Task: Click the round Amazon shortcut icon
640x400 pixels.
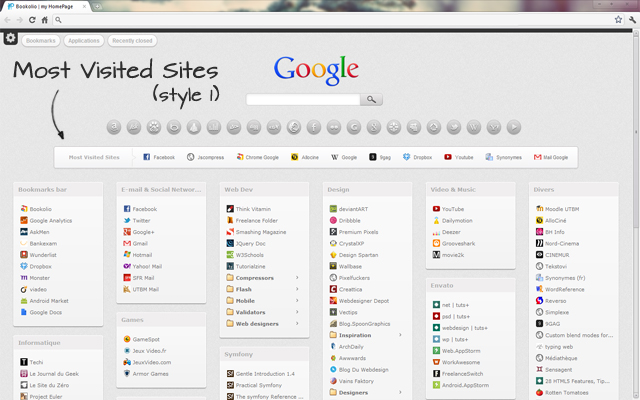Action: click(x=114, y=127)
